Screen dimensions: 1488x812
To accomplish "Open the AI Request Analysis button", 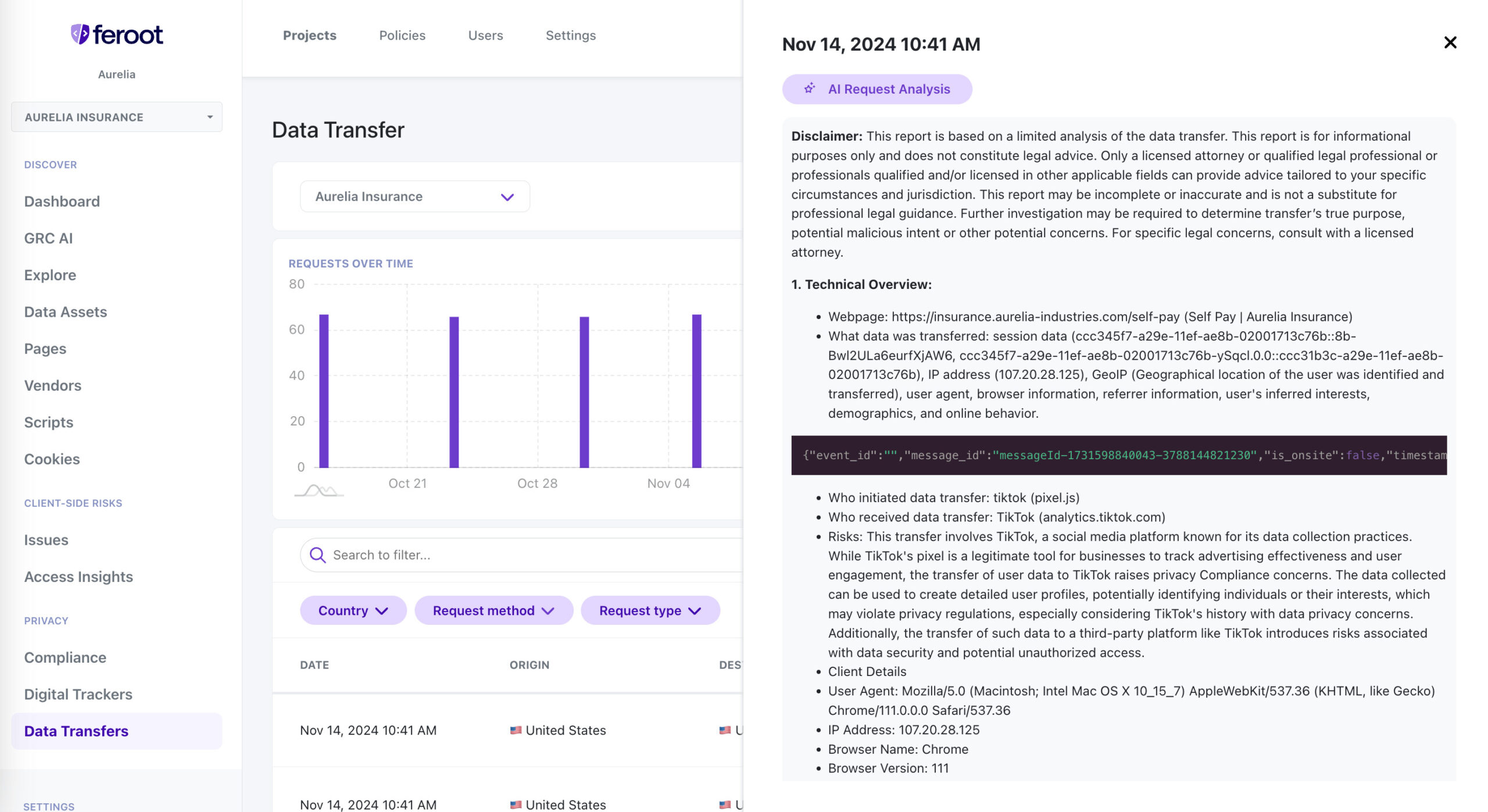I will 877,89.
